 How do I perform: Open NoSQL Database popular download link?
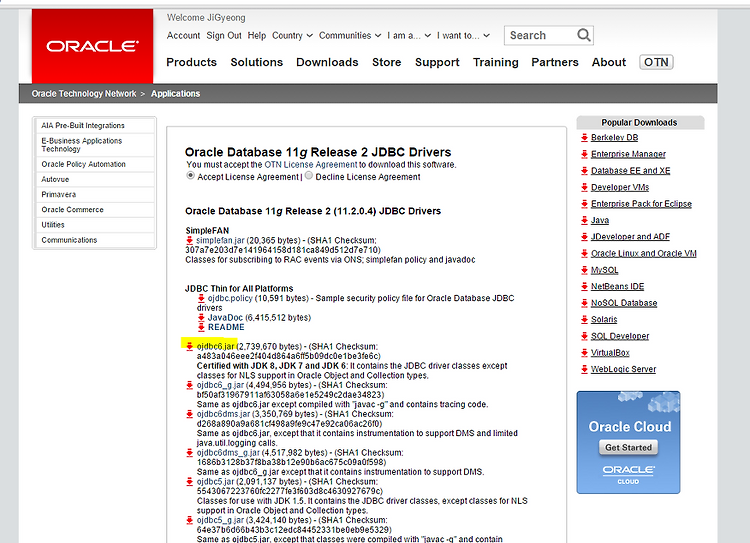tap(624, 303)
